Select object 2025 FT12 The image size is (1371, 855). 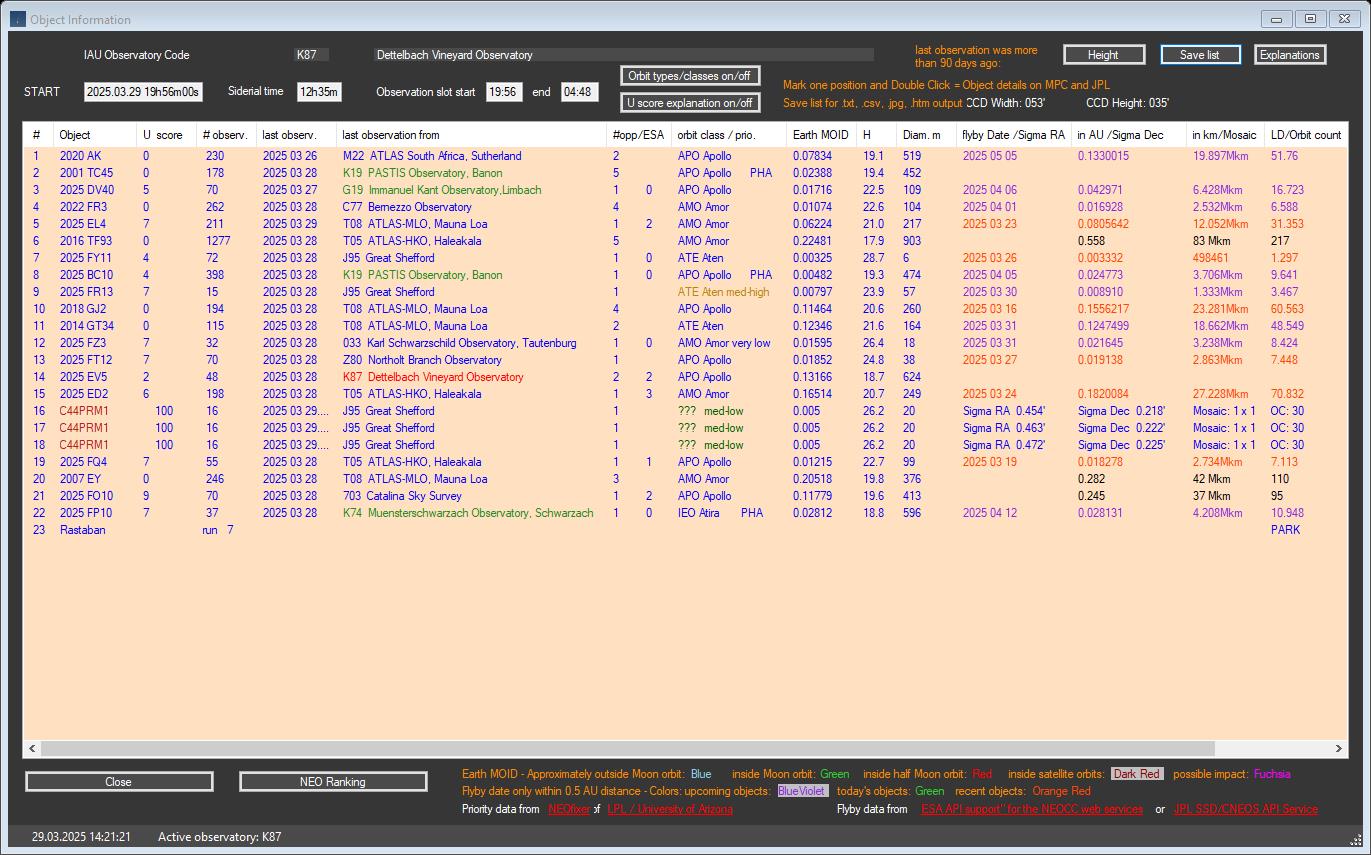click(x=86, y=360)
